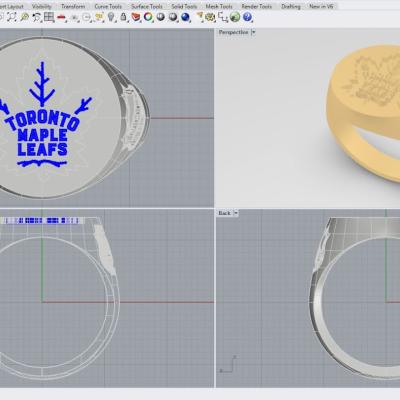Click the blue Help question mark icon
The height and width of the screenshot is (400, 400).
(x=247, y=17)
